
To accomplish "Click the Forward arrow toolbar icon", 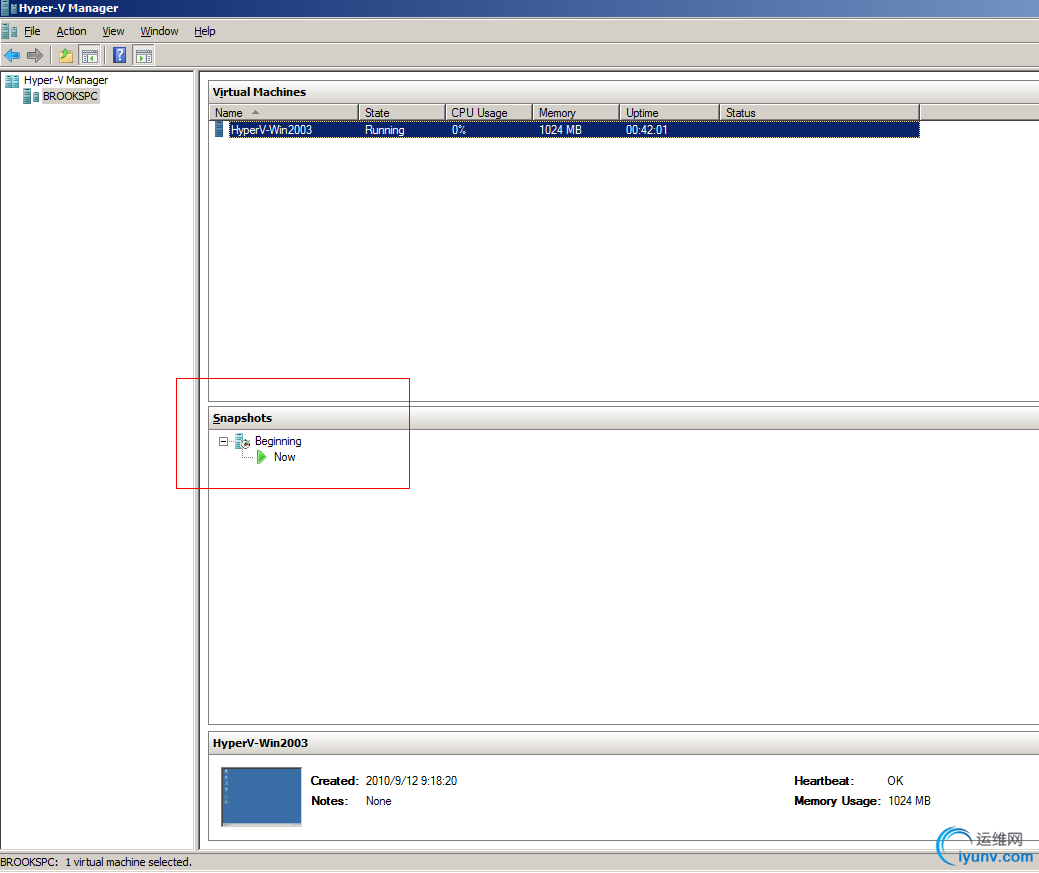I will point(34,56).
